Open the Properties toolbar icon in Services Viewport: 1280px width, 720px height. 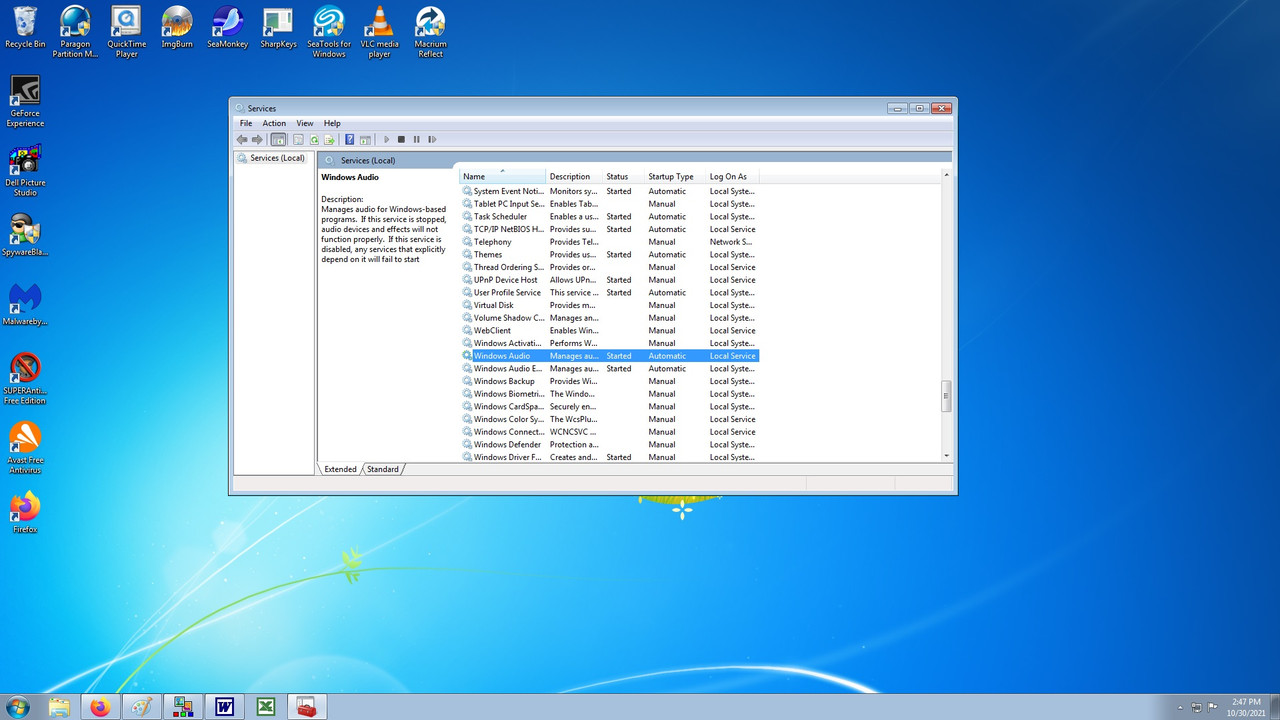(298, 139)
